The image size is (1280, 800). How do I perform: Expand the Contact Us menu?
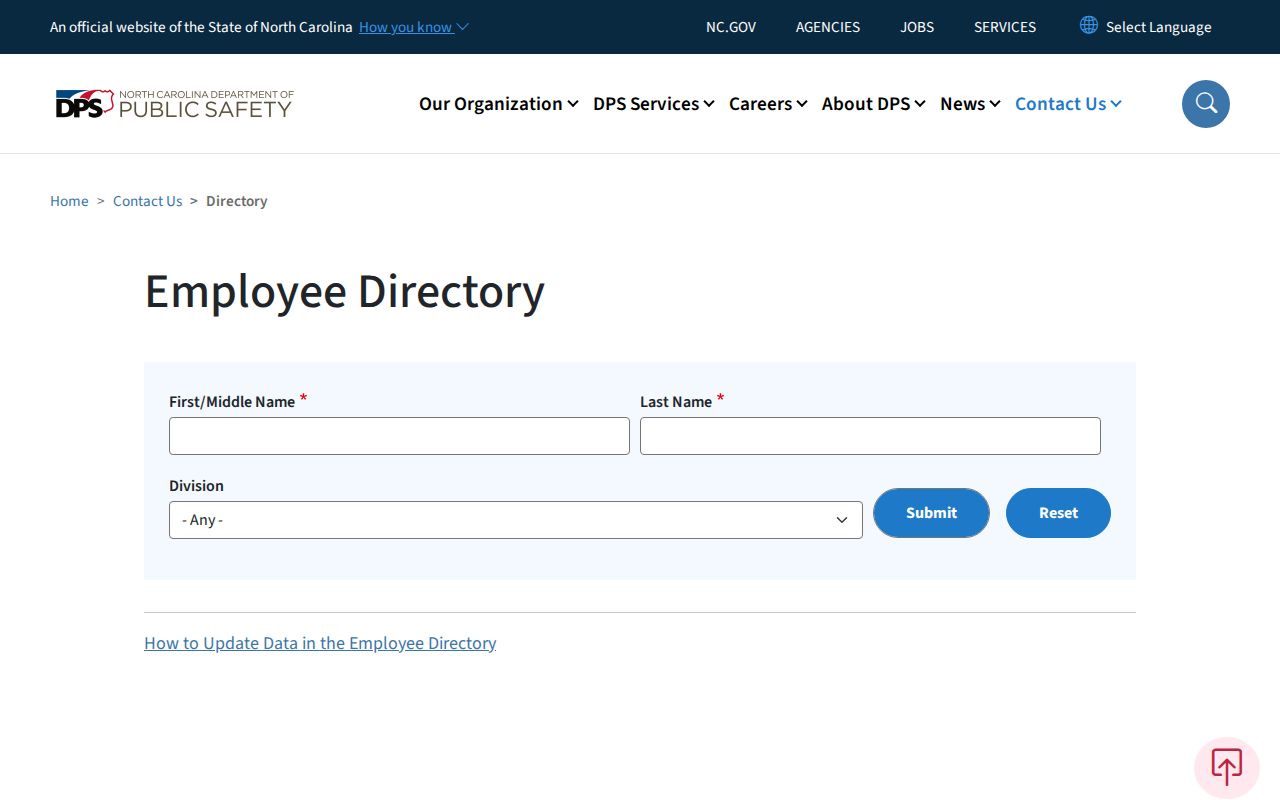(x=1068, y=104)
